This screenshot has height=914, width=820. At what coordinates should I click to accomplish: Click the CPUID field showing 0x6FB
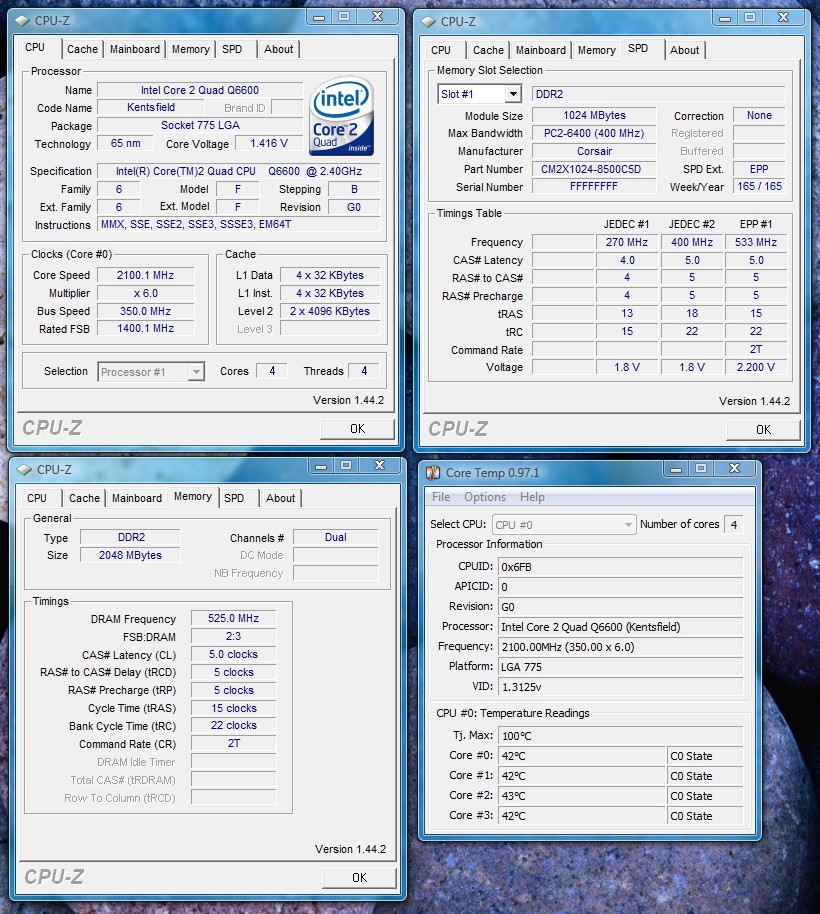[x=621, y=567]
